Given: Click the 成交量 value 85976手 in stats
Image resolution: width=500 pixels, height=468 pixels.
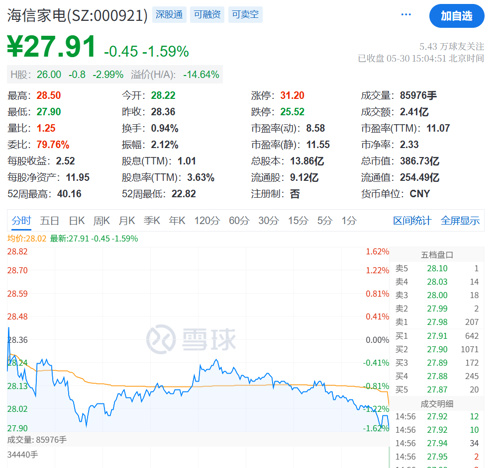Looking at the screenshot, I should [x=418, y=95].
